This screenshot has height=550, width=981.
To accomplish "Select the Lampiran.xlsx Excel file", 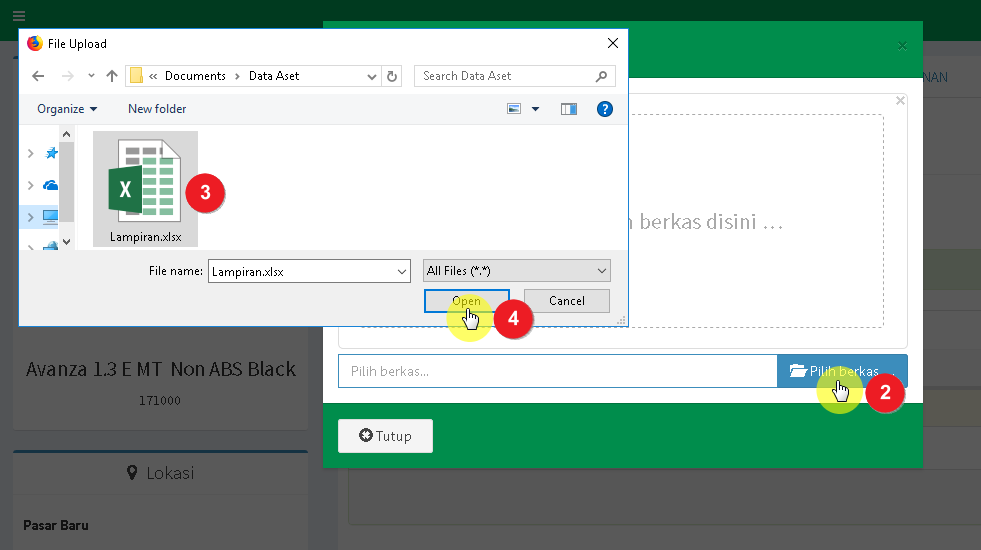I will [145, 188].
